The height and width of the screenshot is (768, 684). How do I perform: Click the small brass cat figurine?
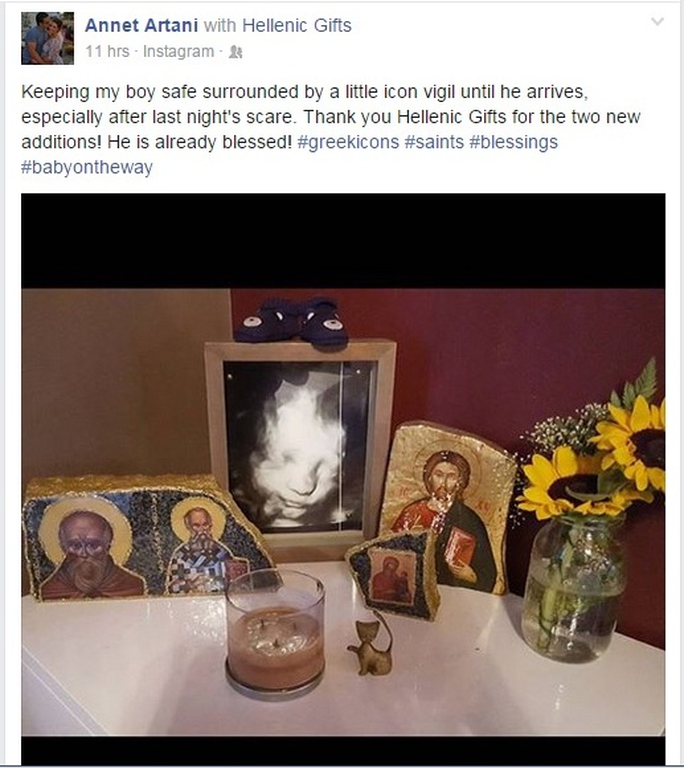click(x=370, y=646)
